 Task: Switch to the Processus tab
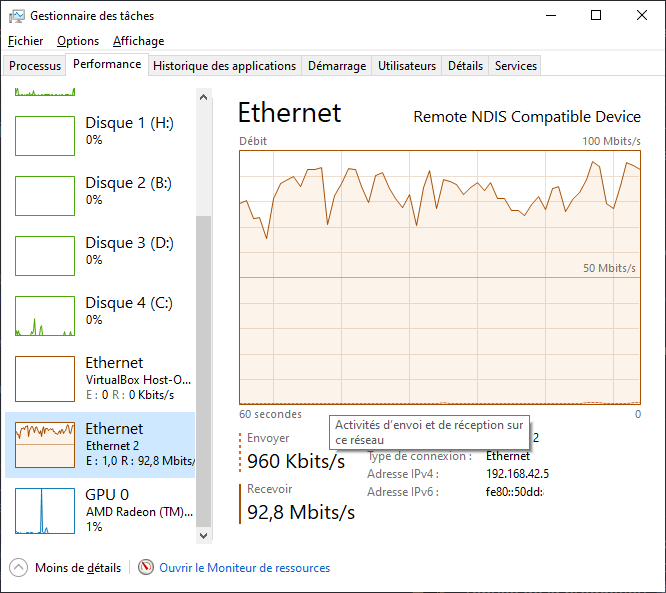click(x=35, y=66)
